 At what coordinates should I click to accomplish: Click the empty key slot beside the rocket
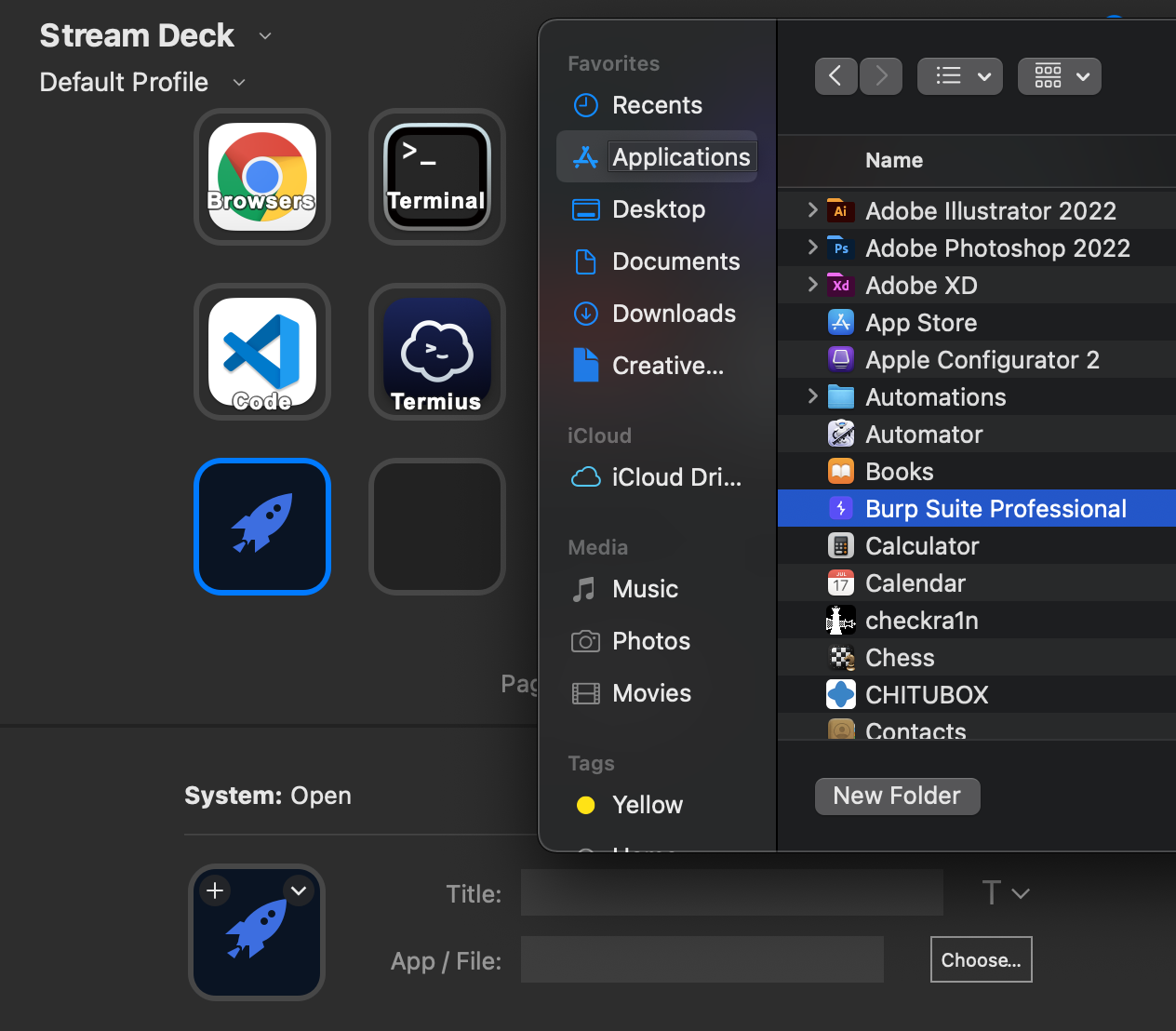coord(436,527)
